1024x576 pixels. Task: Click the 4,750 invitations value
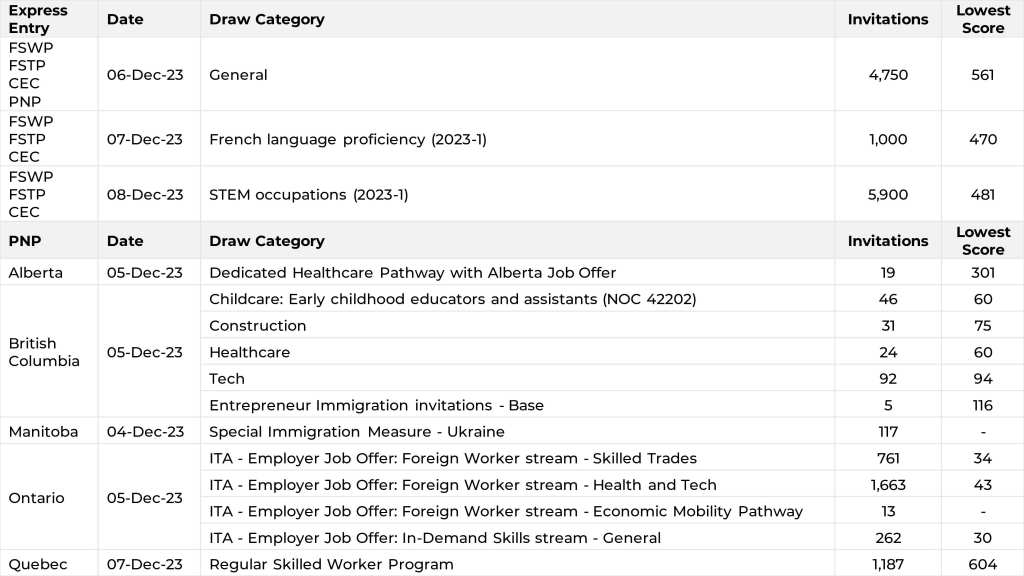[888, 75]
